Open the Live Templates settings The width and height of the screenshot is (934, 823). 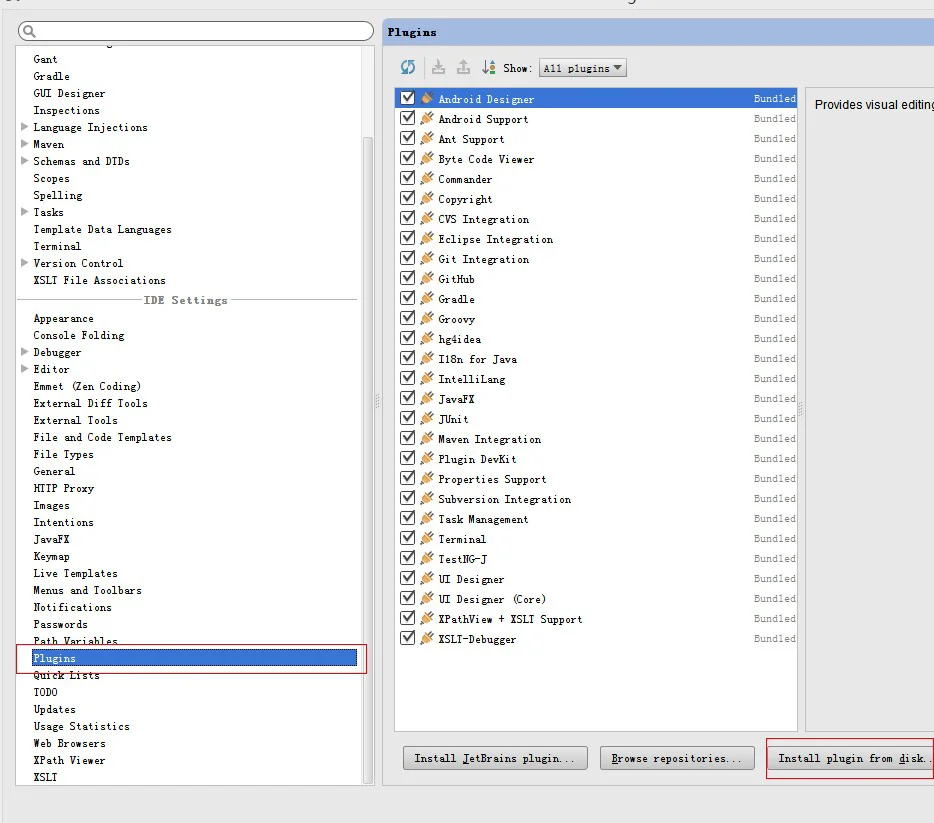click(x=76, y=573)
